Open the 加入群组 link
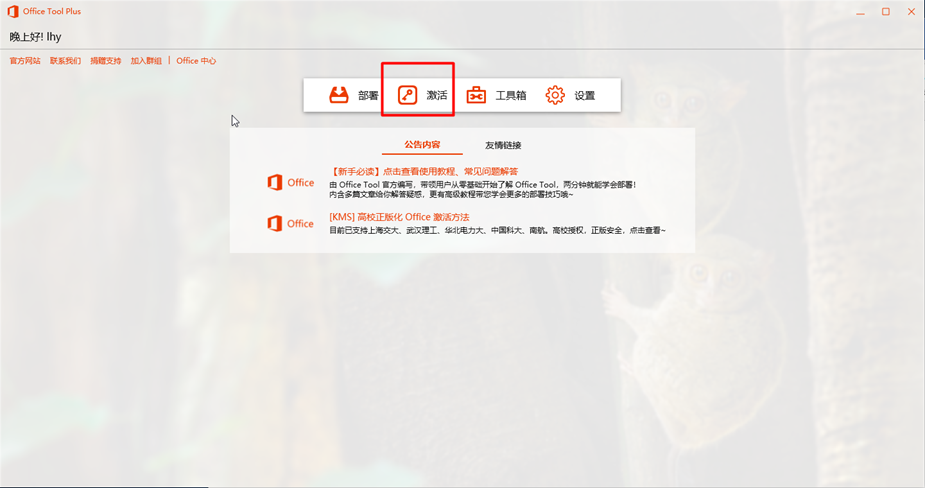The height and width of the screenshot is (488, 925). click(x=146, y=61)
